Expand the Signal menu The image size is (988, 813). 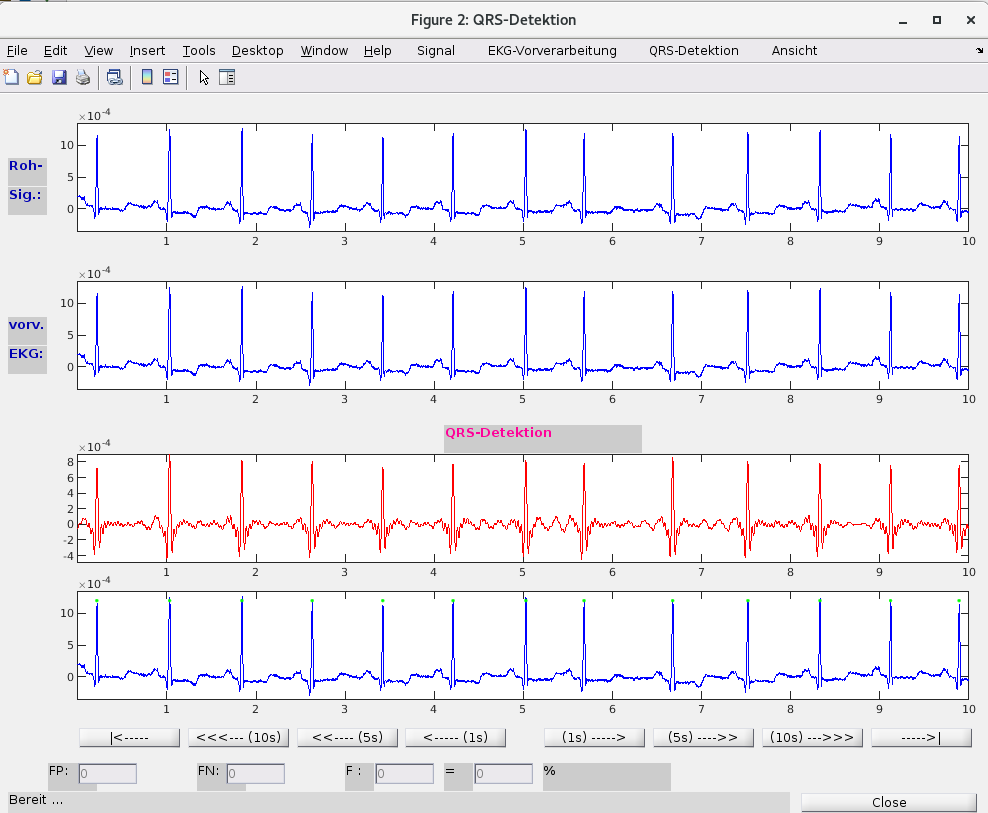pos(435,50)
